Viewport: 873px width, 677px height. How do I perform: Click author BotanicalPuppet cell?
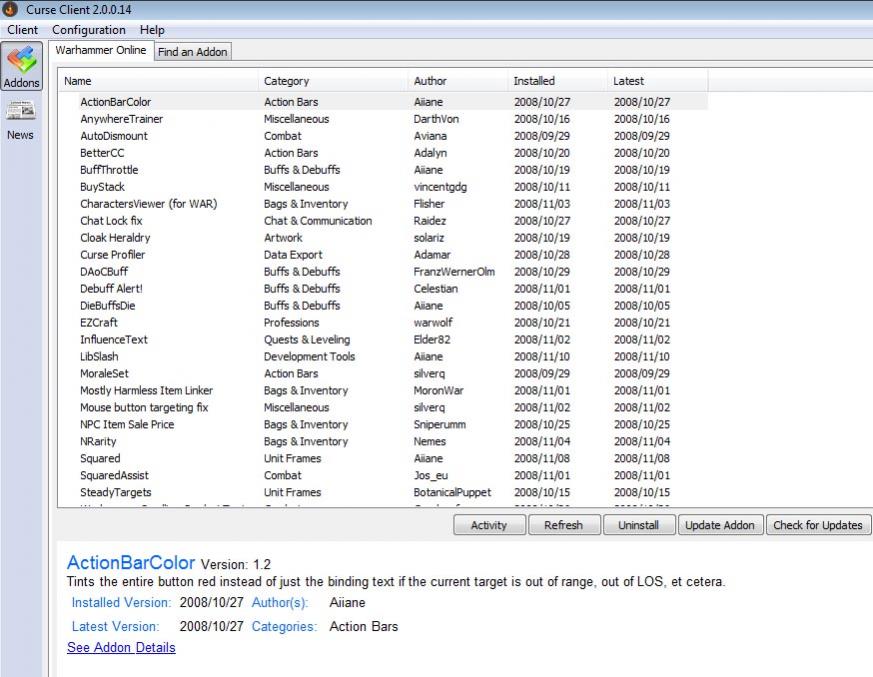(452, 492)
